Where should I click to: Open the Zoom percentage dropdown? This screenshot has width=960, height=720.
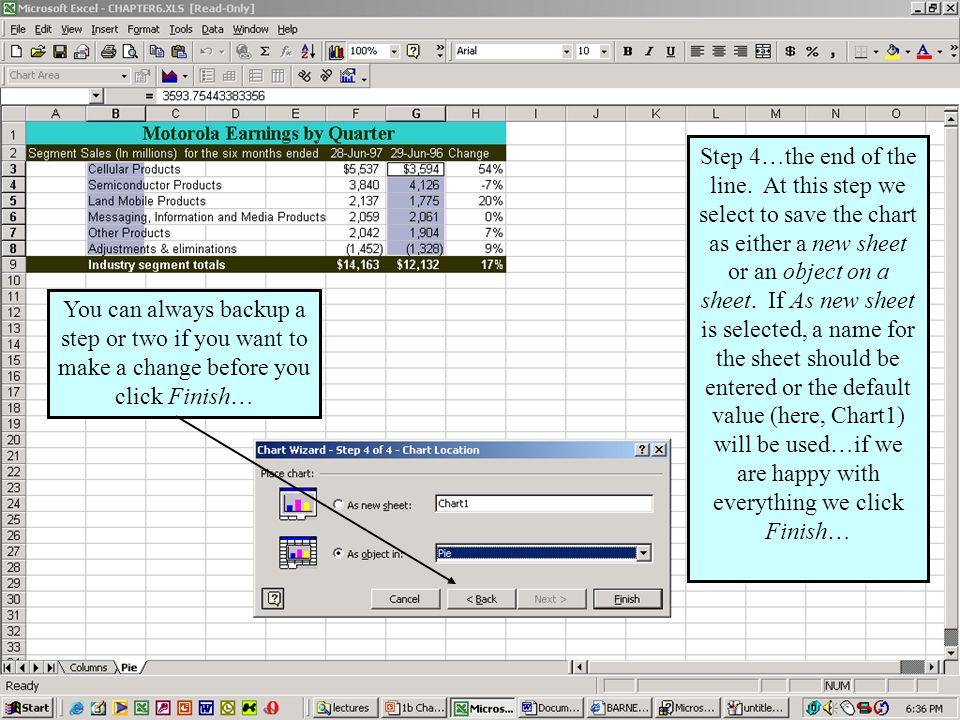[x=394, y=51]
